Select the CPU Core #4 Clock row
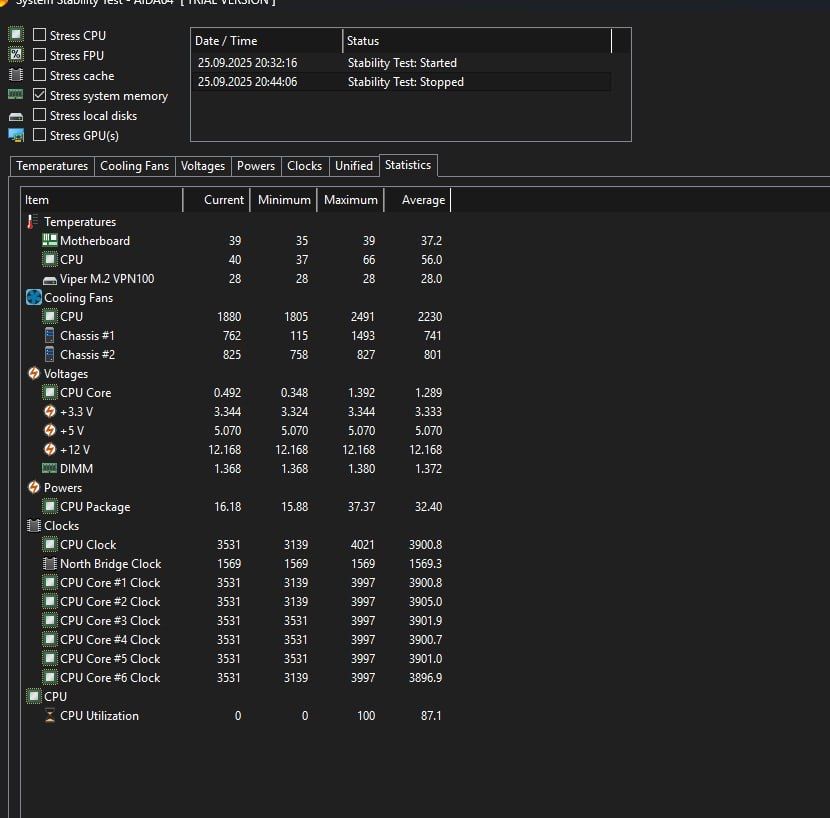The height and width of the screenshot is (818, 830). 236,640
